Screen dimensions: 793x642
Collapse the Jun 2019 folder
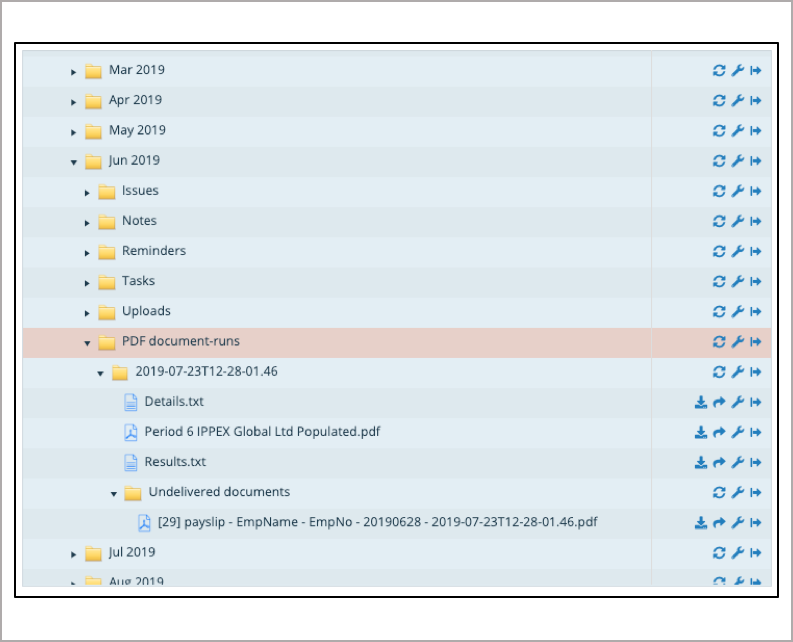[74, 161]
